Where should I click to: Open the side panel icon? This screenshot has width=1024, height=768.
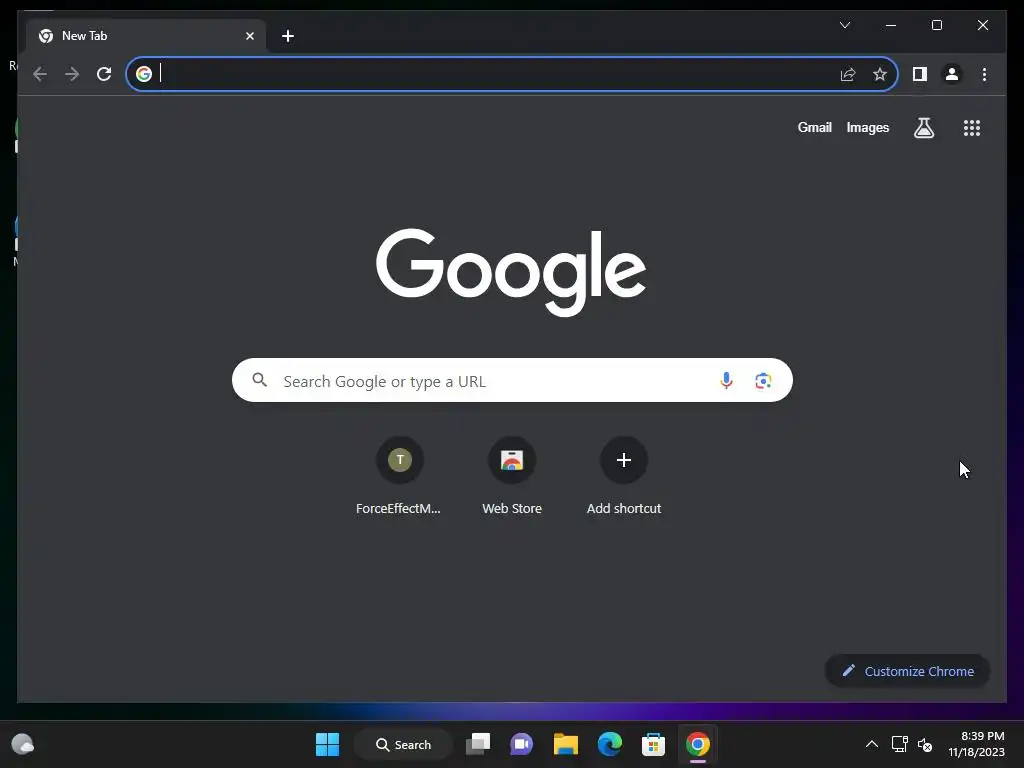920,74
